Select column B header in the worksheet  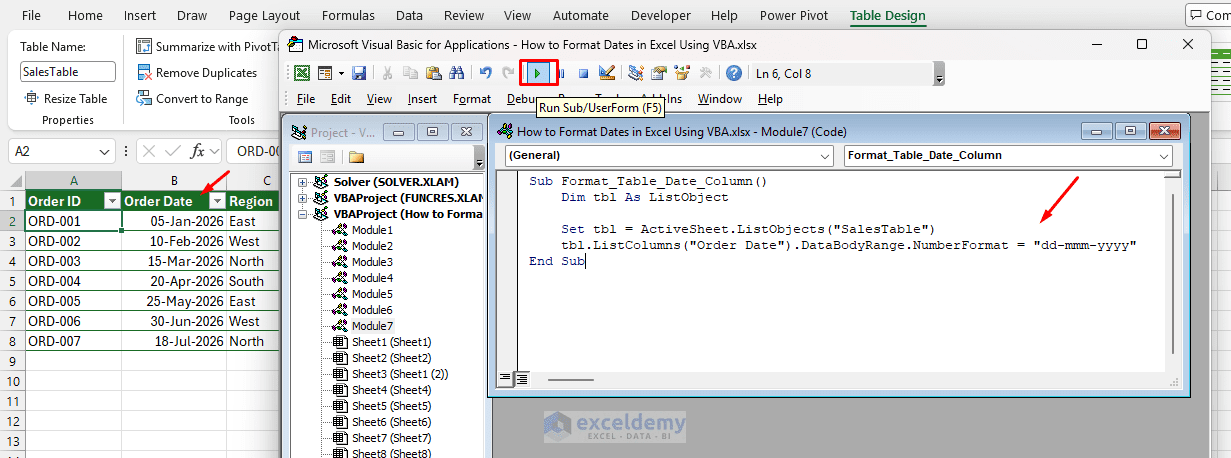coord(174,180)
